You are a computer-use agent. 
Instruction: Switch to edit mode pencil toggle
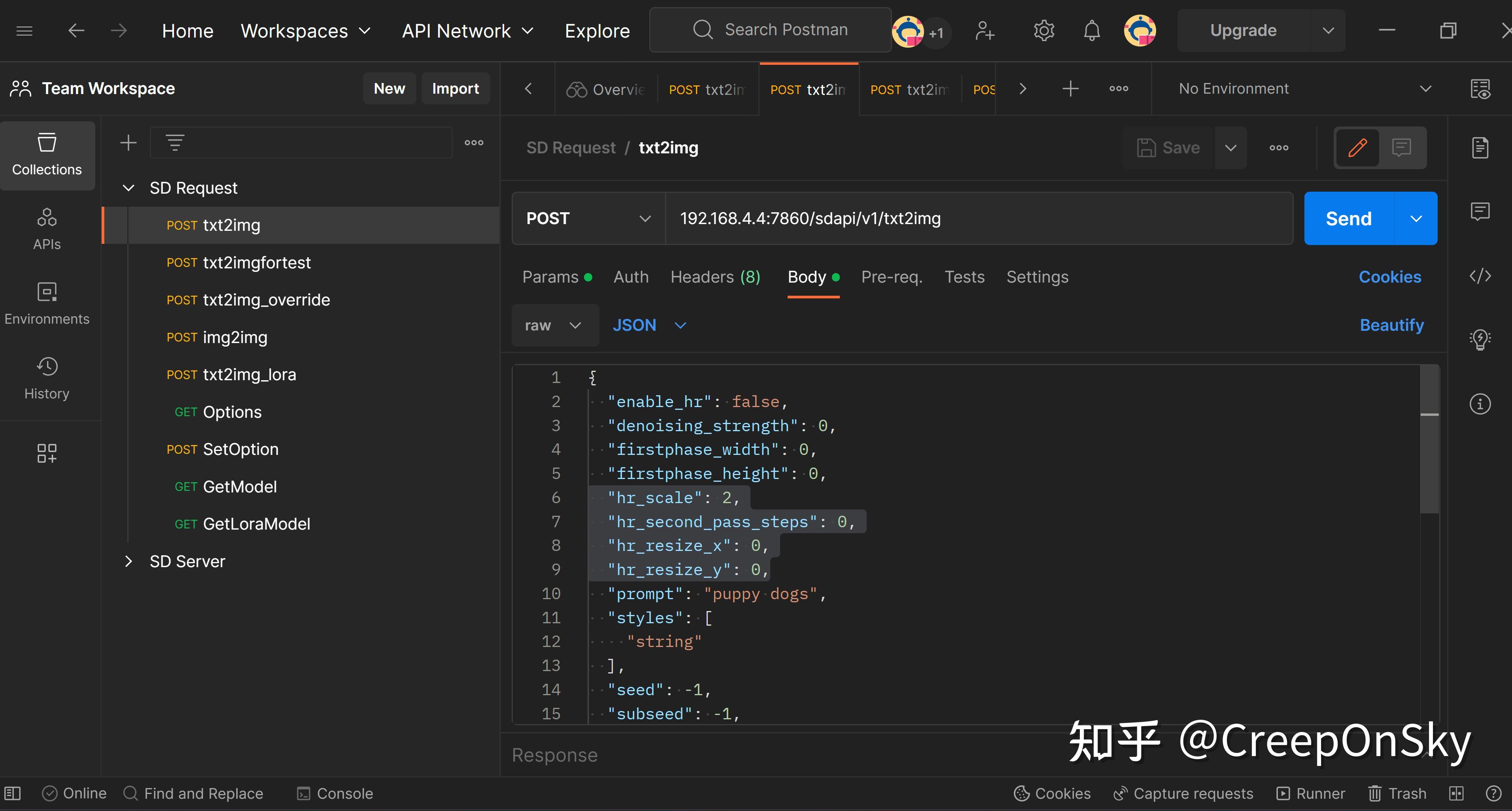pos(1357,148)
